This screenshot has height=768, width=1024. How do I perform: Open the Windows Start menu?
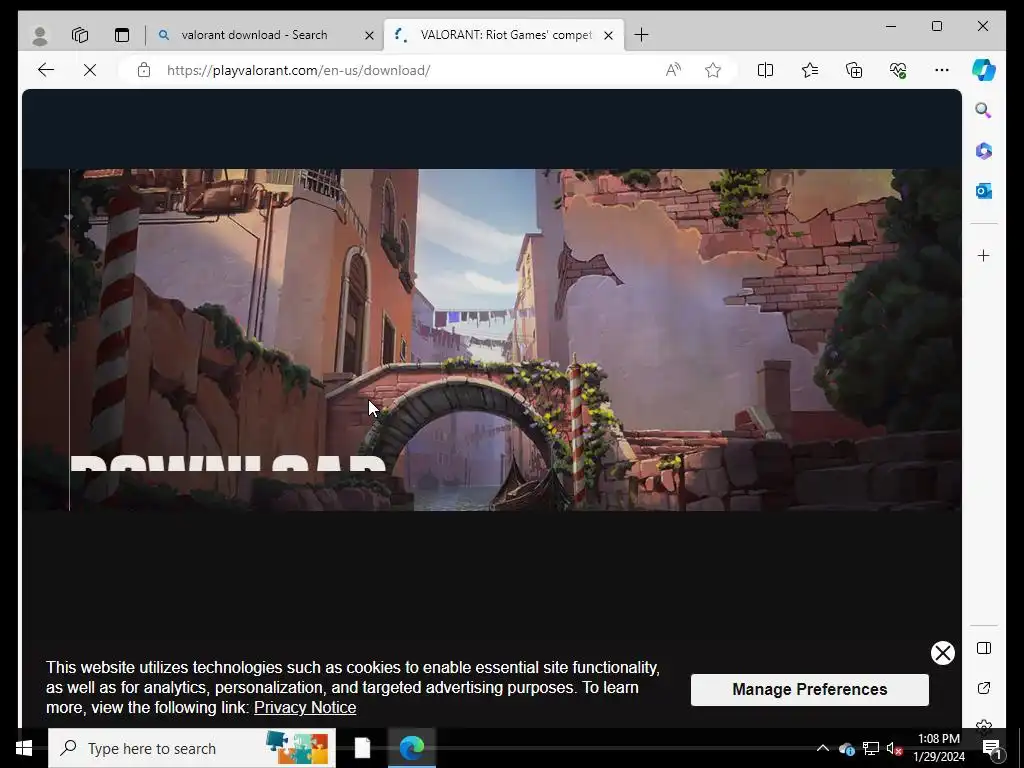coord(24,748)
